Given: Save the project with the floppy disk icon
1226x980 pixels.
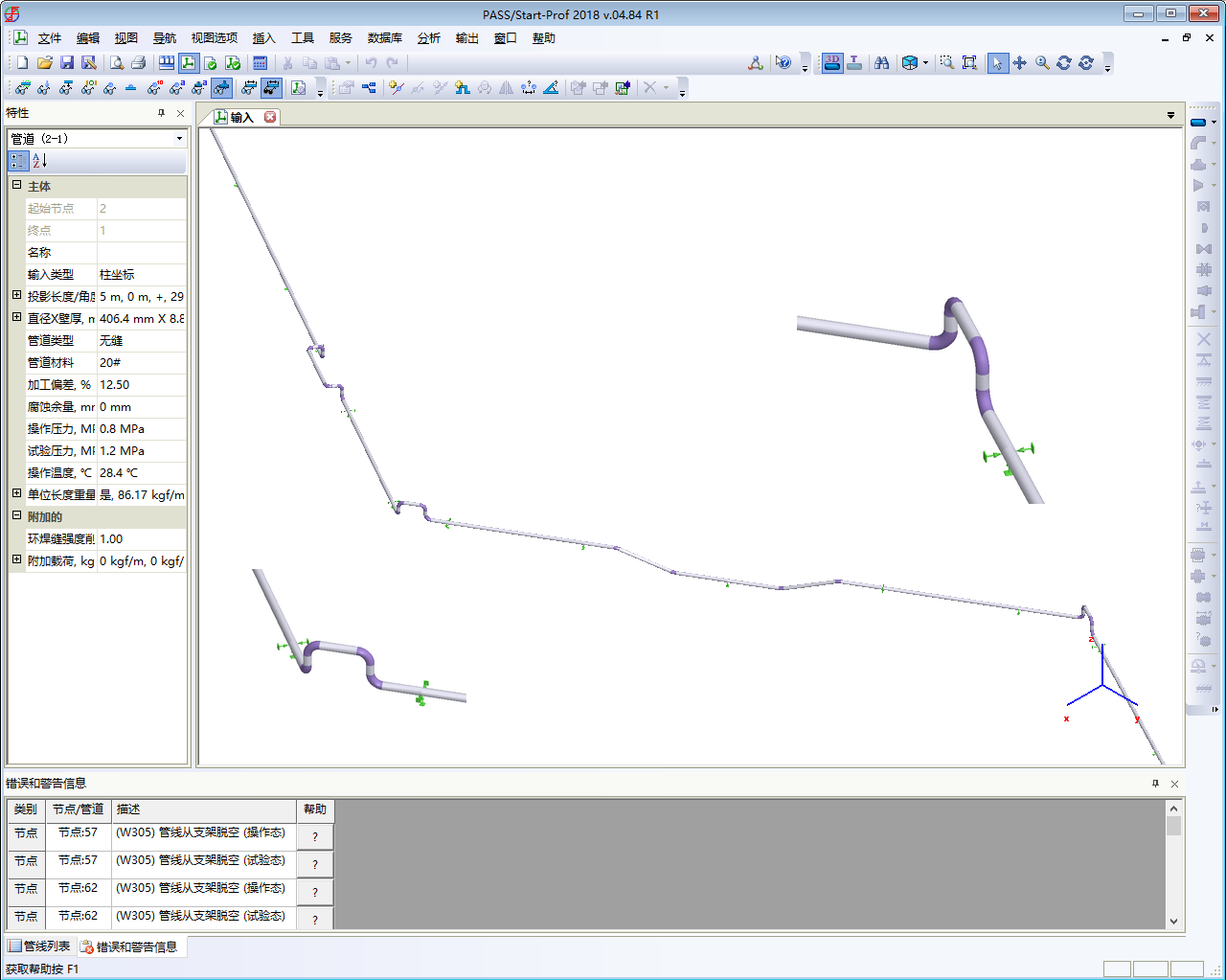Looking at the screenshot, I should [66, 62].
